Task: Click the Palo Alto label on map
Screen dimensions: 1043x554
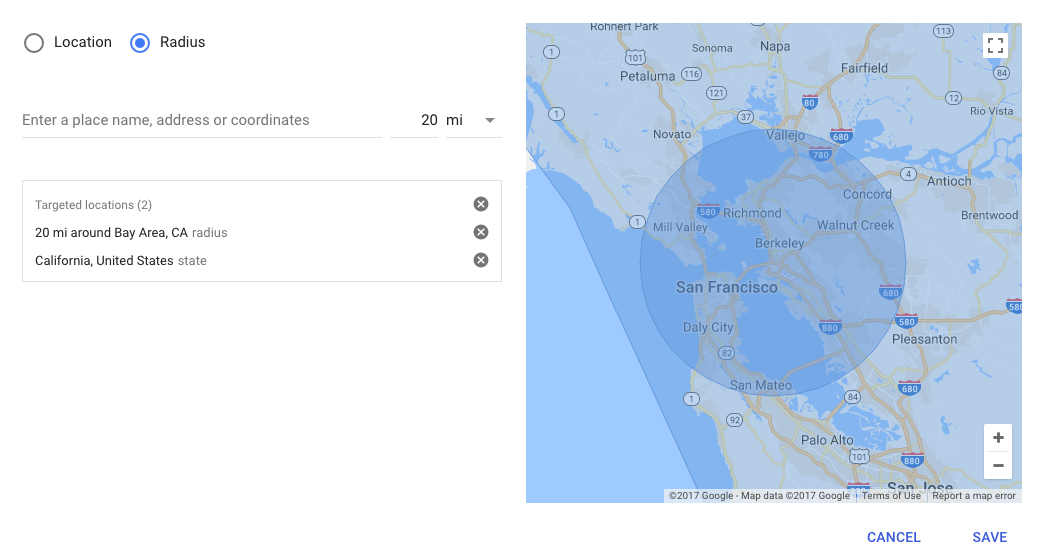Action: [827, 440]
